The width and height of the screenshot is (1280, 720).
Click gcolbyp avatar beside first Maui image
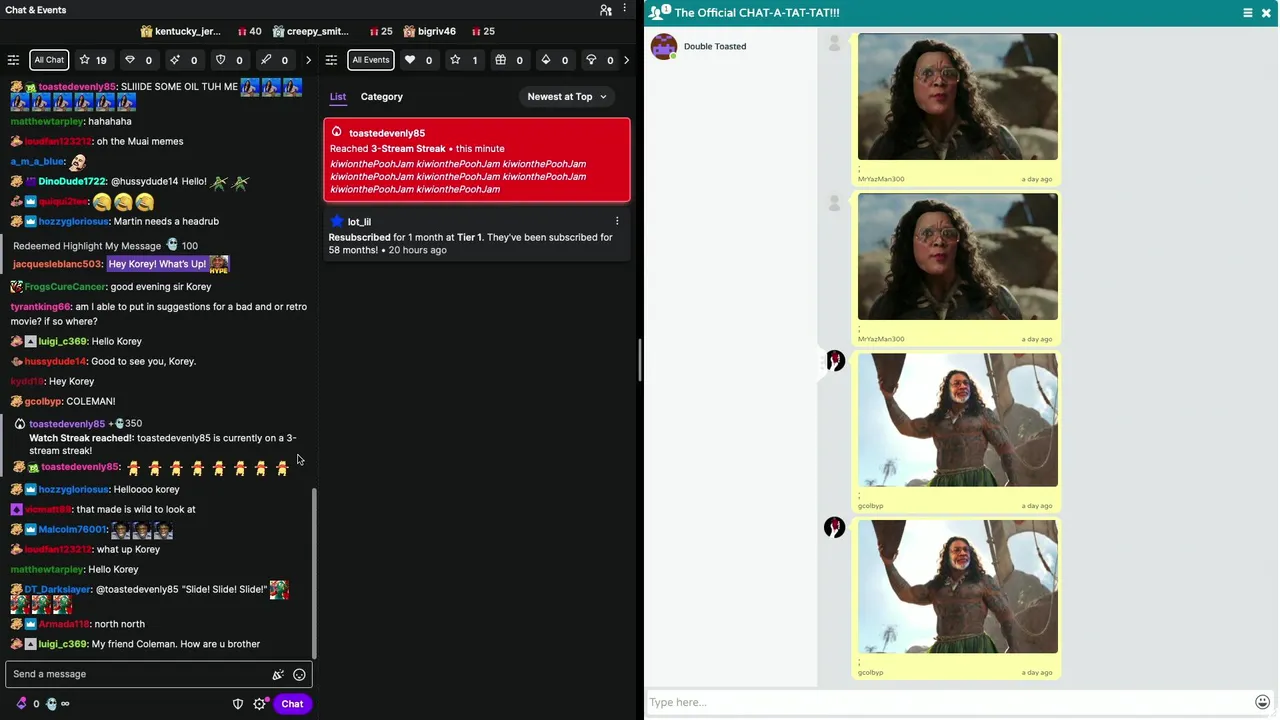coord(835,361)
